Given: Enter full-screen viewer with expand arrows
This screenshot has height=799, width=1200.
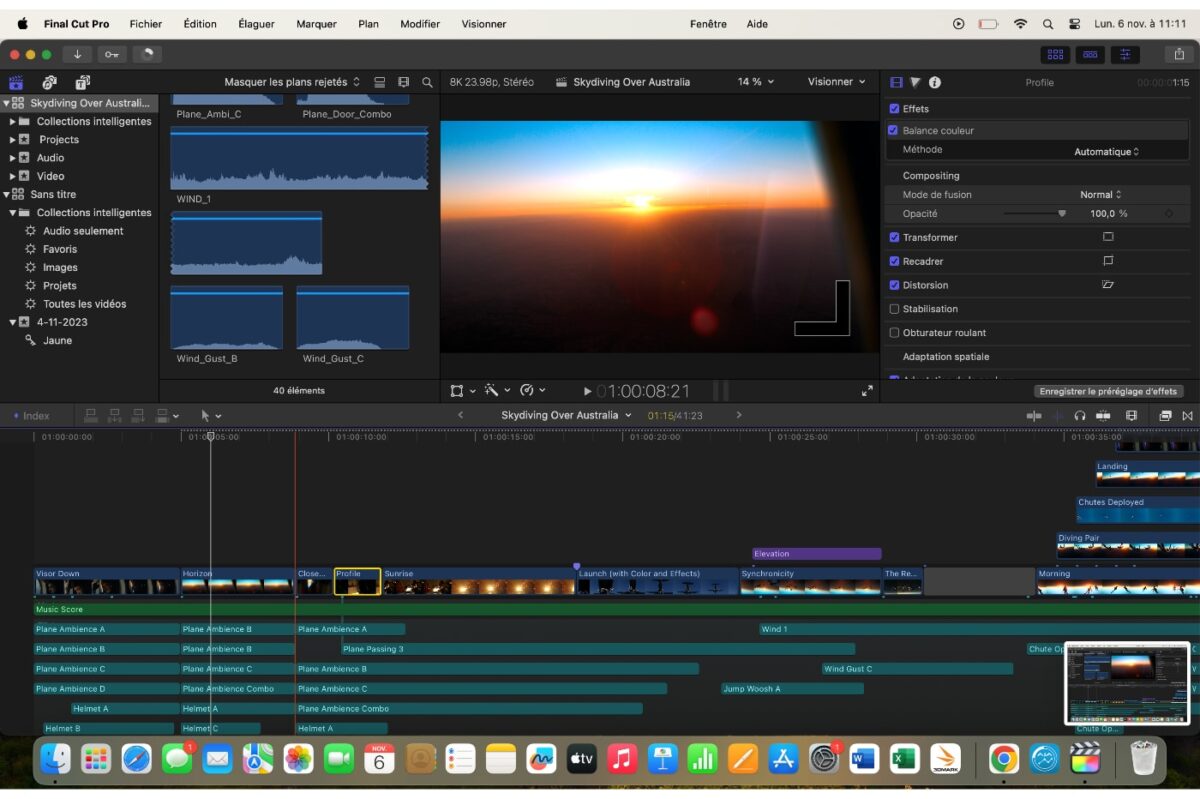Looking at the screenshot, I should (x=867, y=391).
